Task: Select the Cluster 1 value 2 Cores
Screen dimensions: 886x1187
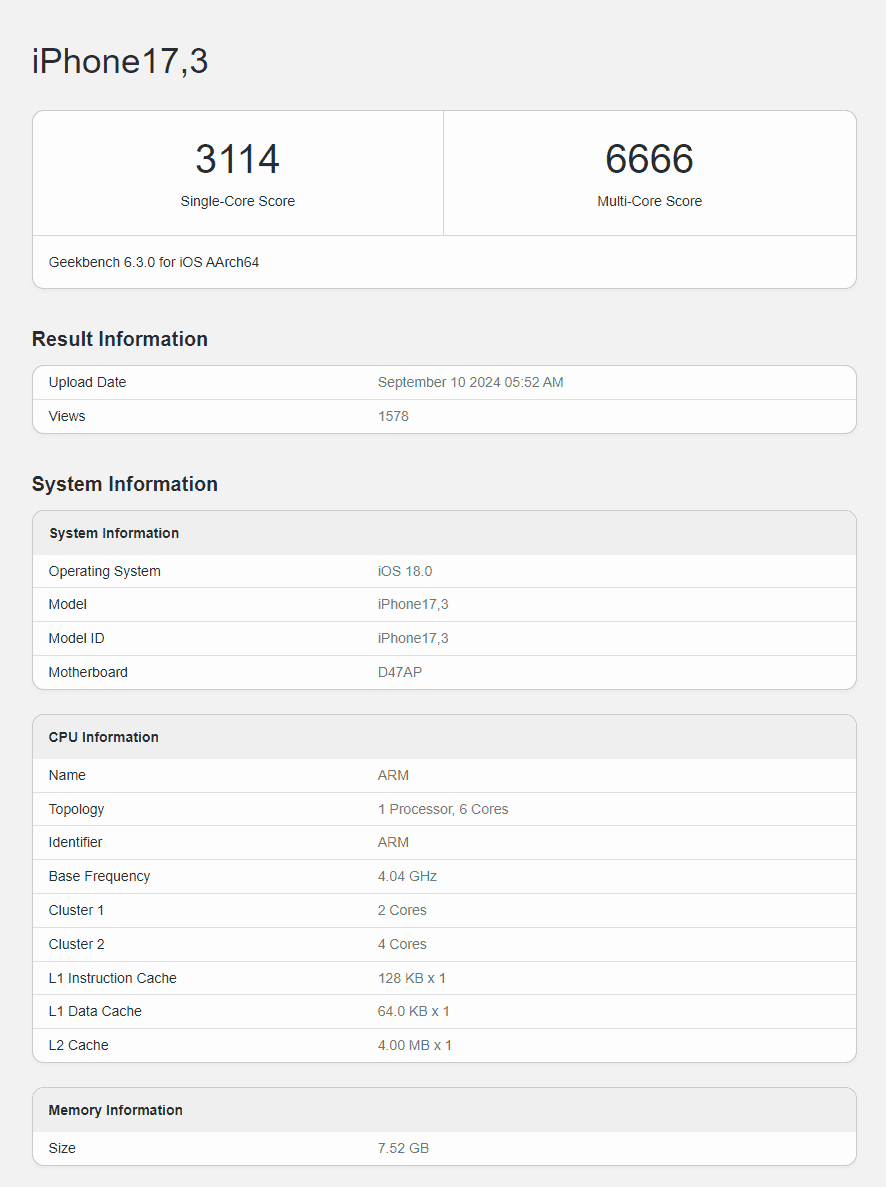Action: tap(402, 910)
